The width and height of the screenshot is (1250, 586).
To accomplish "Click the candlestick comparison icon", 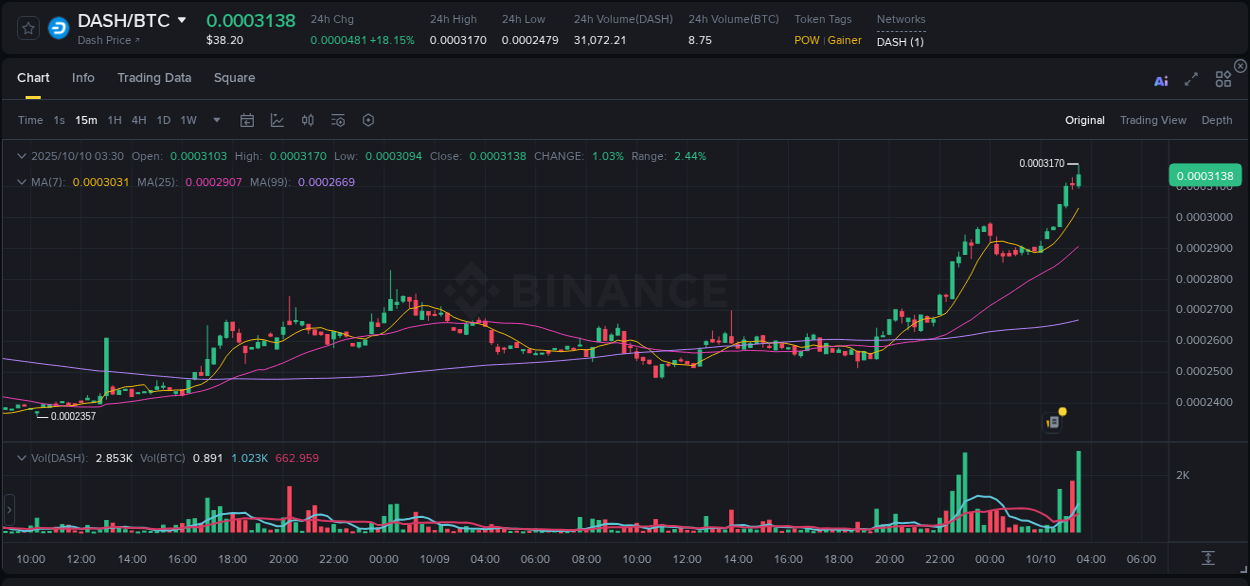I will point(307,120).
